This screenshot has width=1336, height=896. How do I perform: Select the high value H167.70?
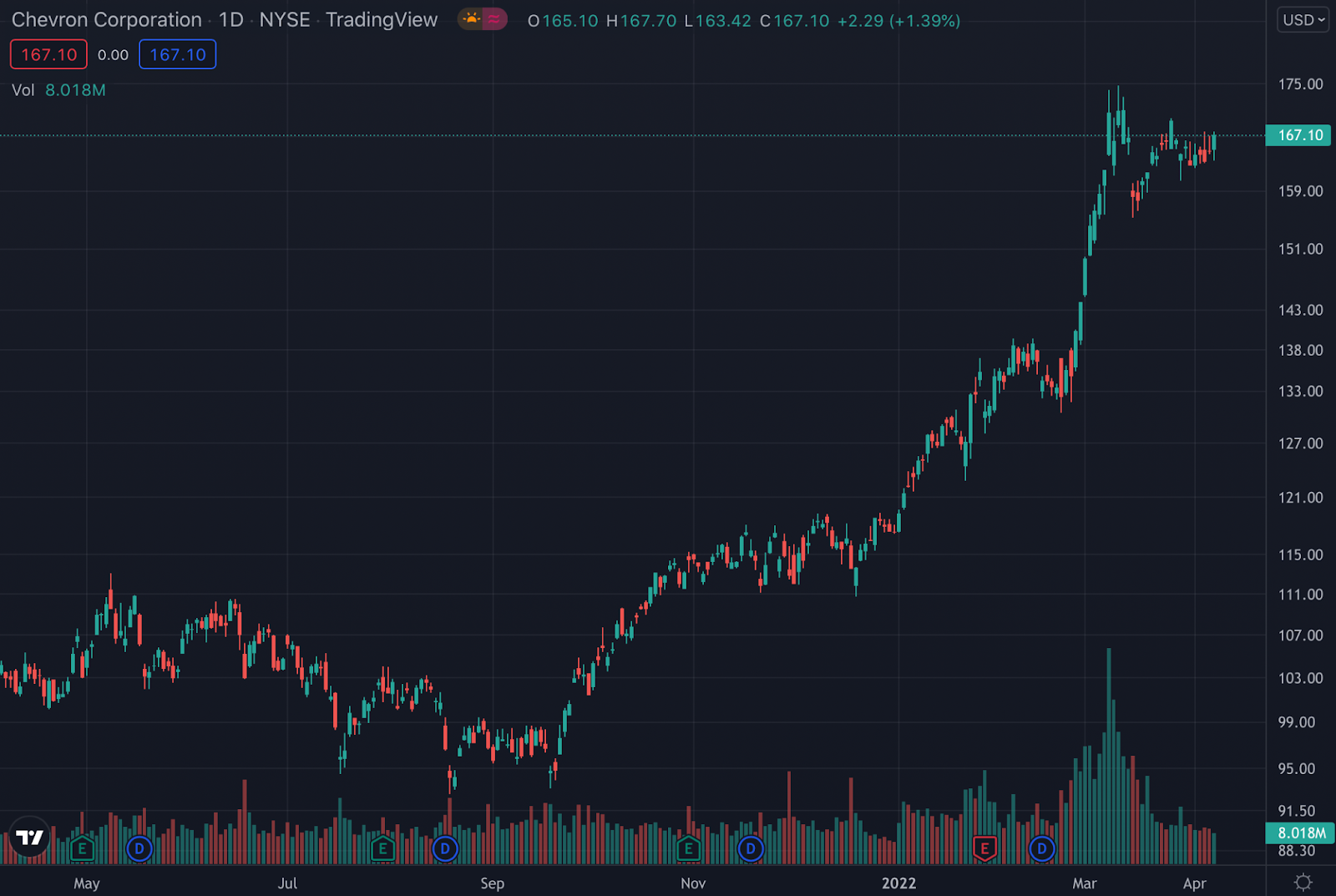click(641, 21)
